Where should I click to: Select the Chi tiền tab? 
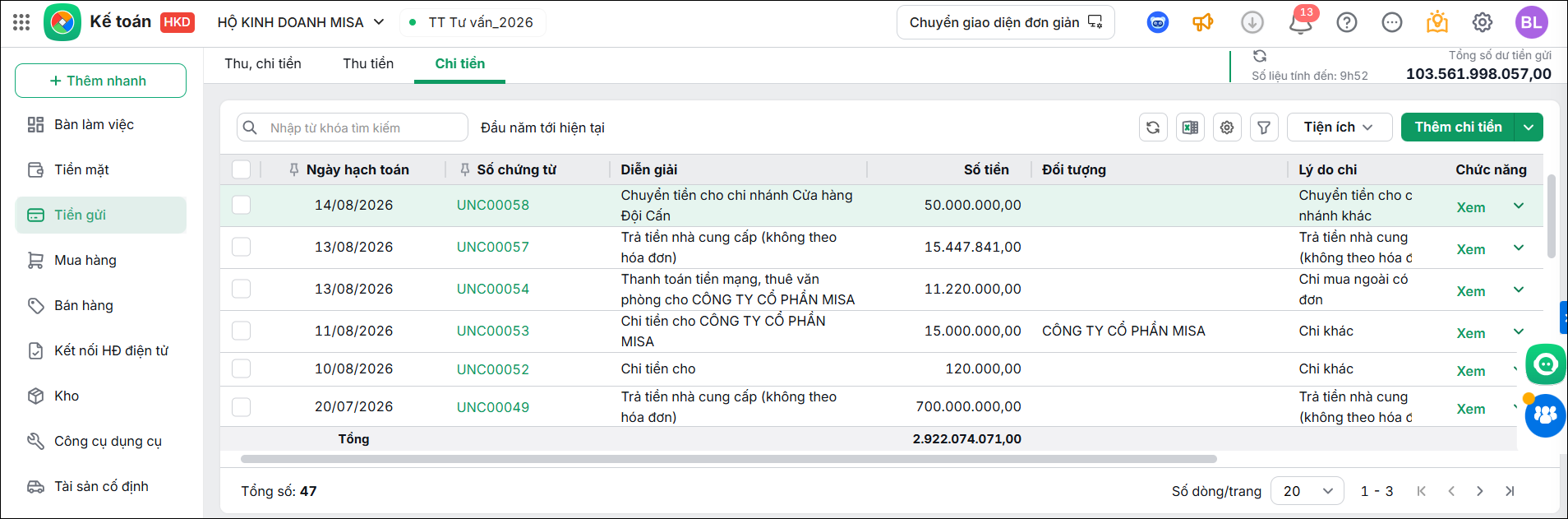point(460,64)
